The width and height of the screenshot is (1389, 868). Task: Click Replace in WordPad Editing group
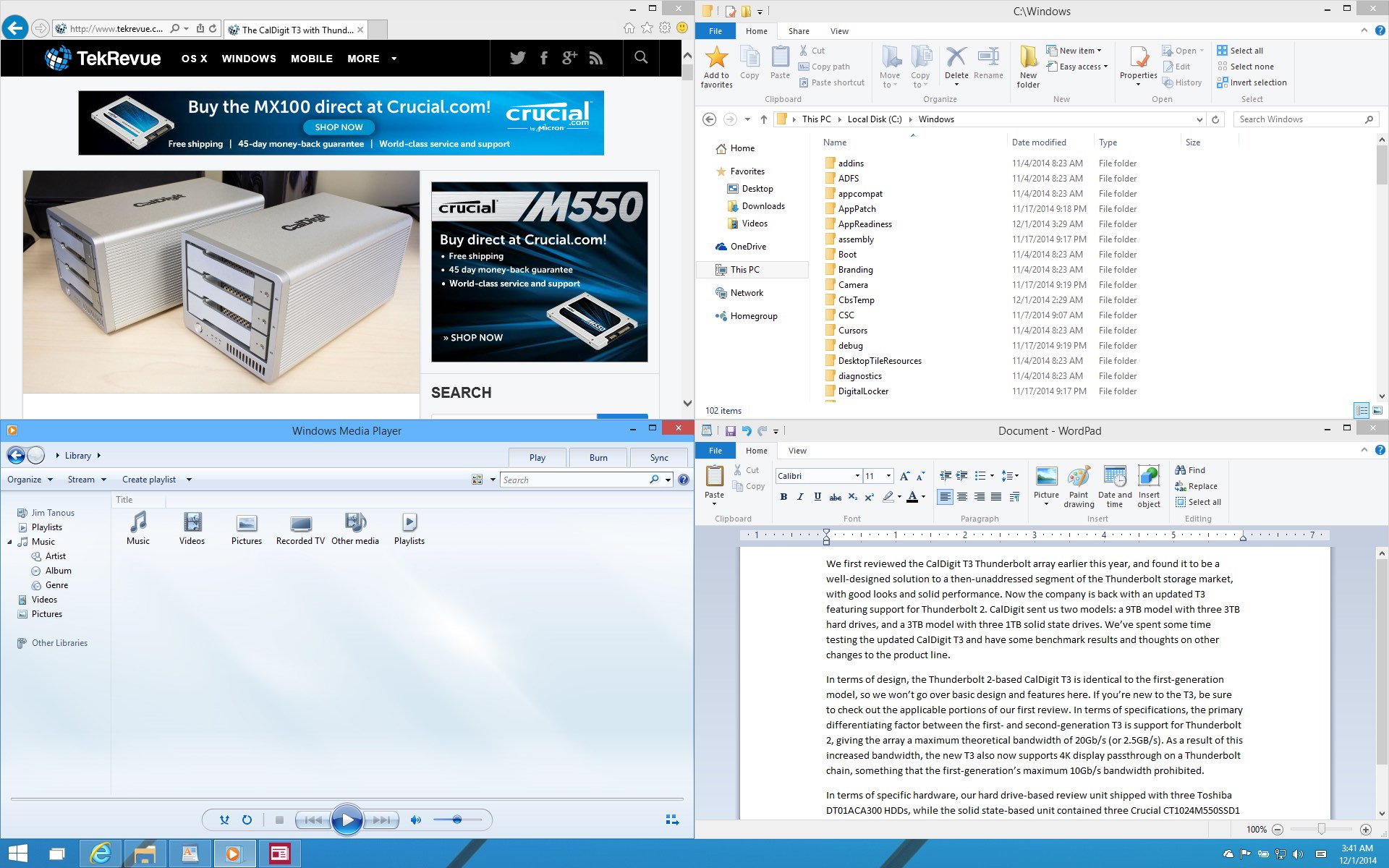coord(1196,486)
